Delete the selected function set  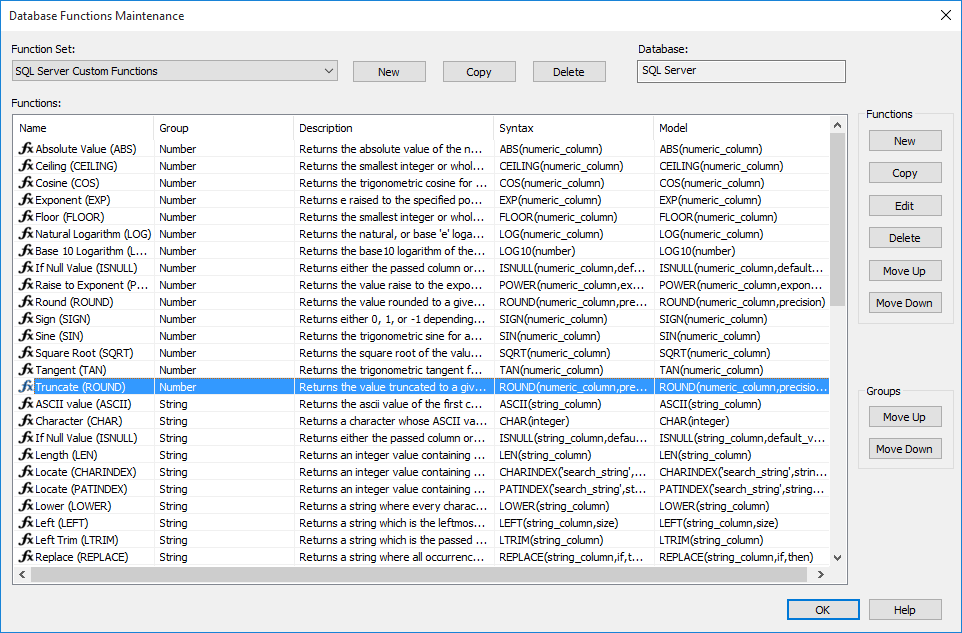click(569, 72)
